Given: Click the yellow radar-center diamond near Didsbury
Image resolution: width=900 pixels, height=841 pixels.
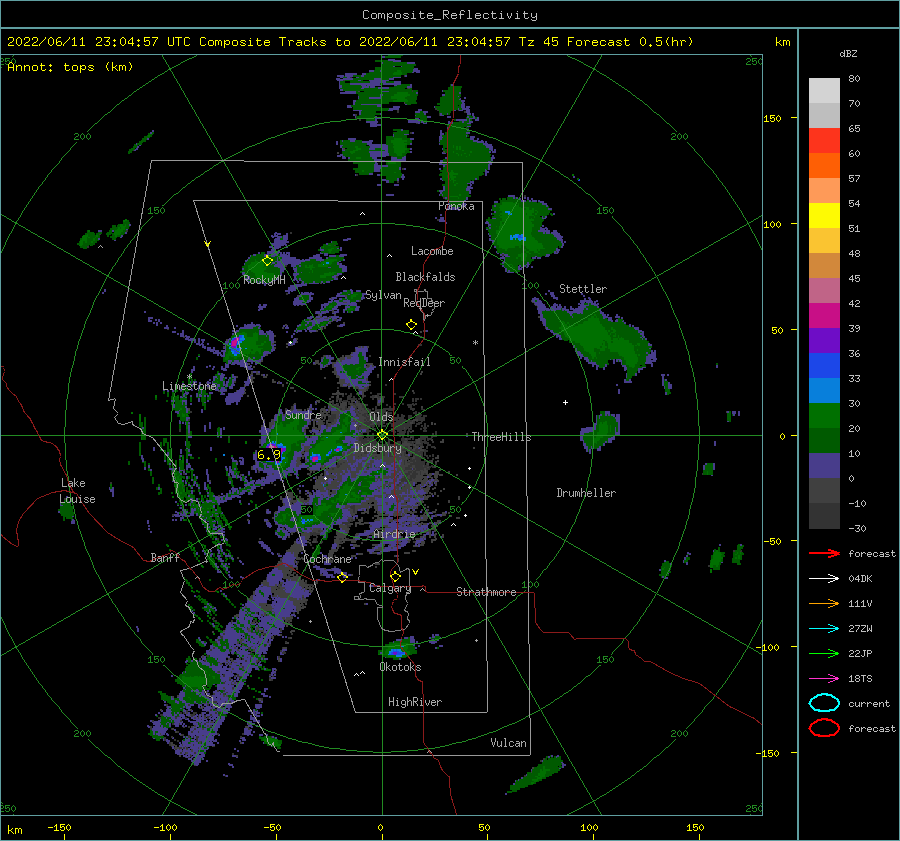Looking at the screenshot, I should (x=382, y=435).
